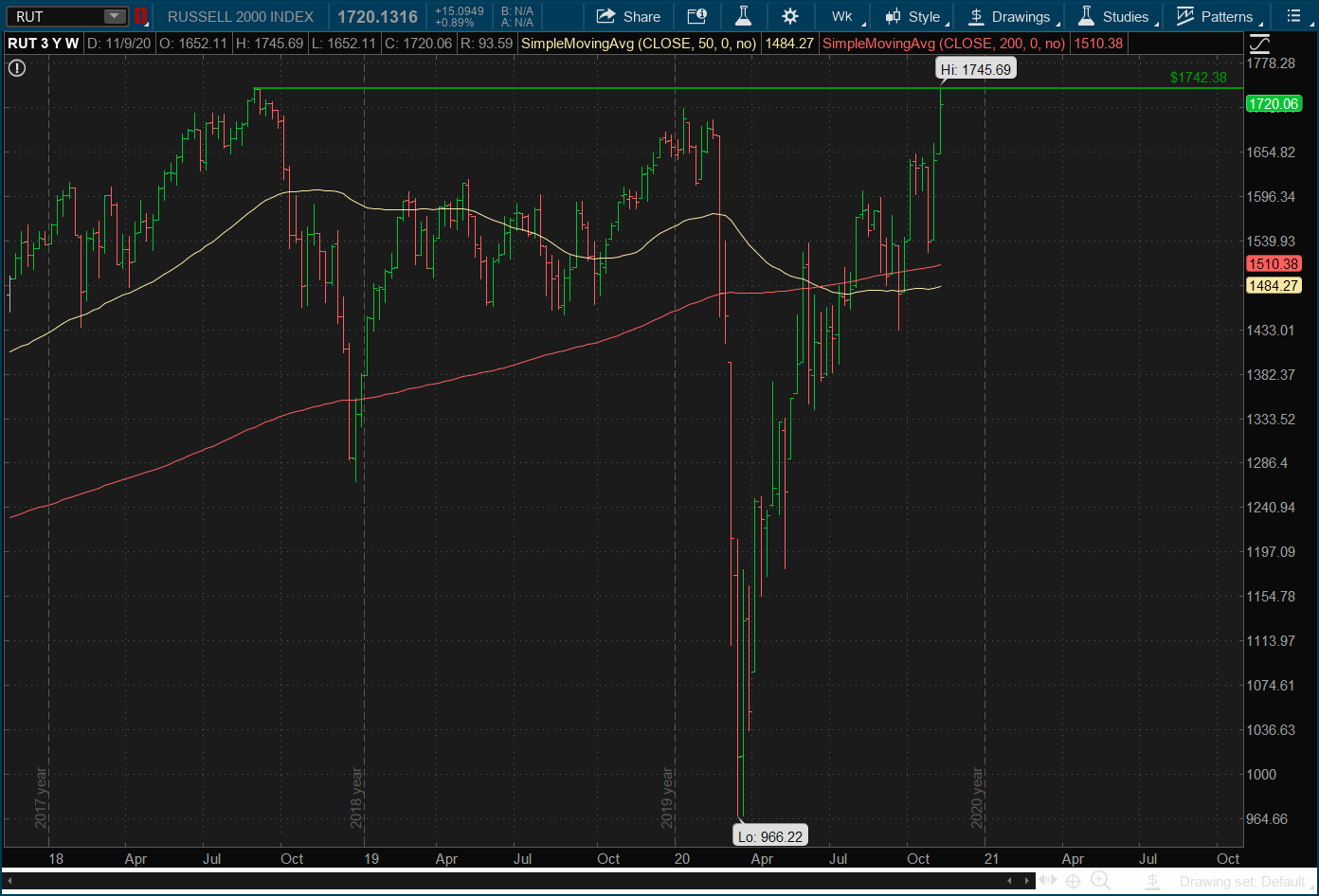The image size is (1319, 896).
Task: Click the red 1510.38 axis price tag
Action: 1274,264
